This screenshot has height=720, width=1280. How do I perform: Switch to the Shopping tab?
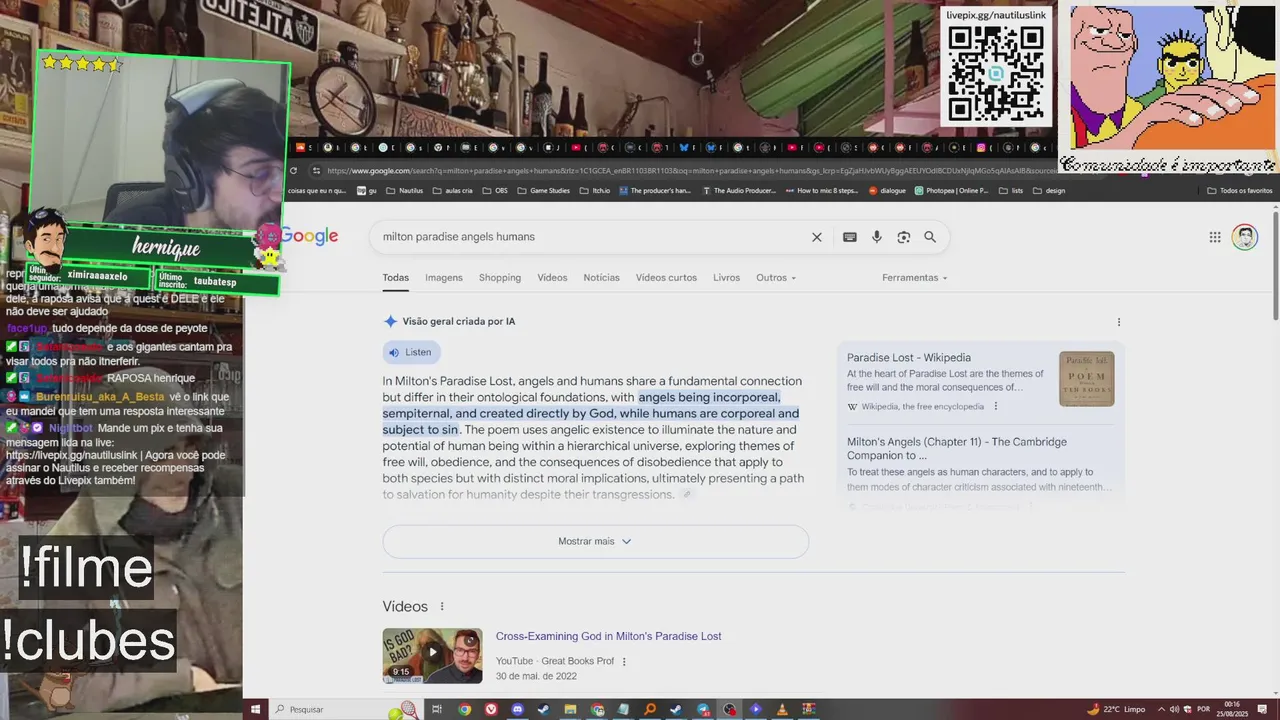click(x=500, y=277)
